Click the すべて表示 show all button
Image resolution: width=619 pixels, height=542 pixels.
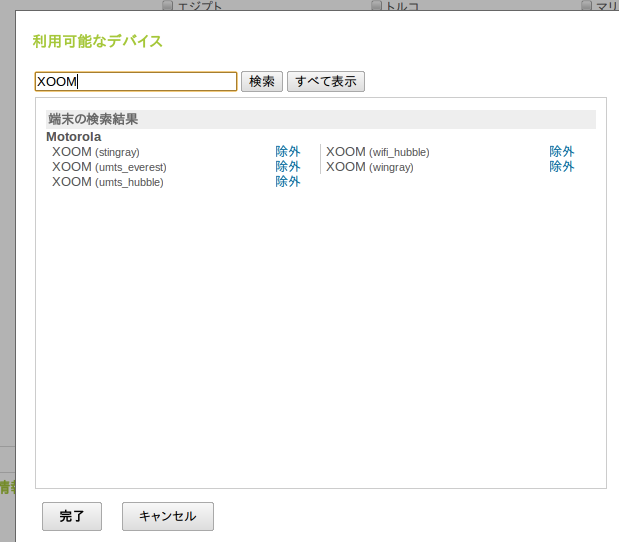326,81
